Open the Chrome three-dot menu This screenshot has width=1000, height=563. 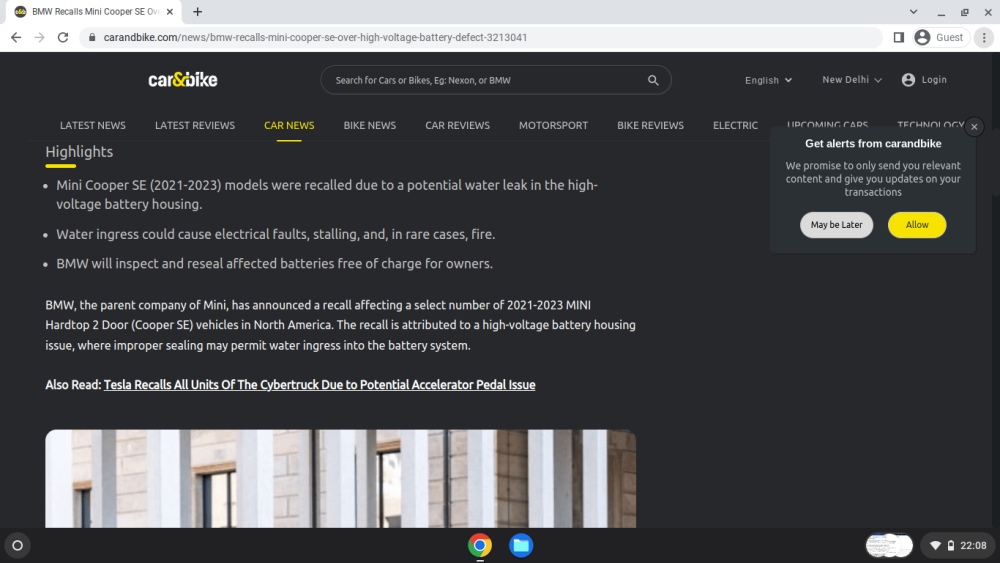coord(984,38)
